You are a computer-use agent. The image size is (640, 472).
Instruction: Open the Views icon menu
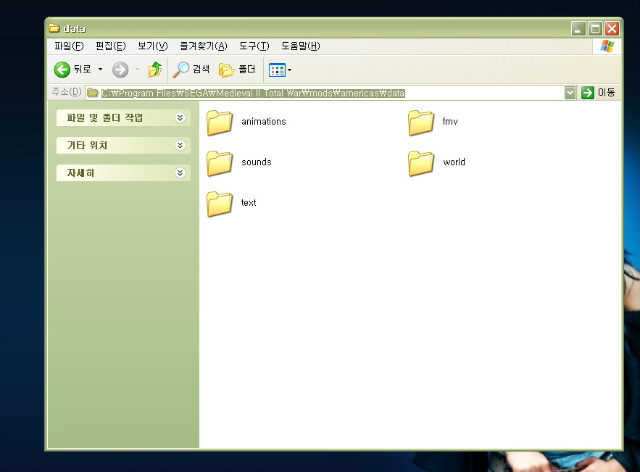coord(277,70)
